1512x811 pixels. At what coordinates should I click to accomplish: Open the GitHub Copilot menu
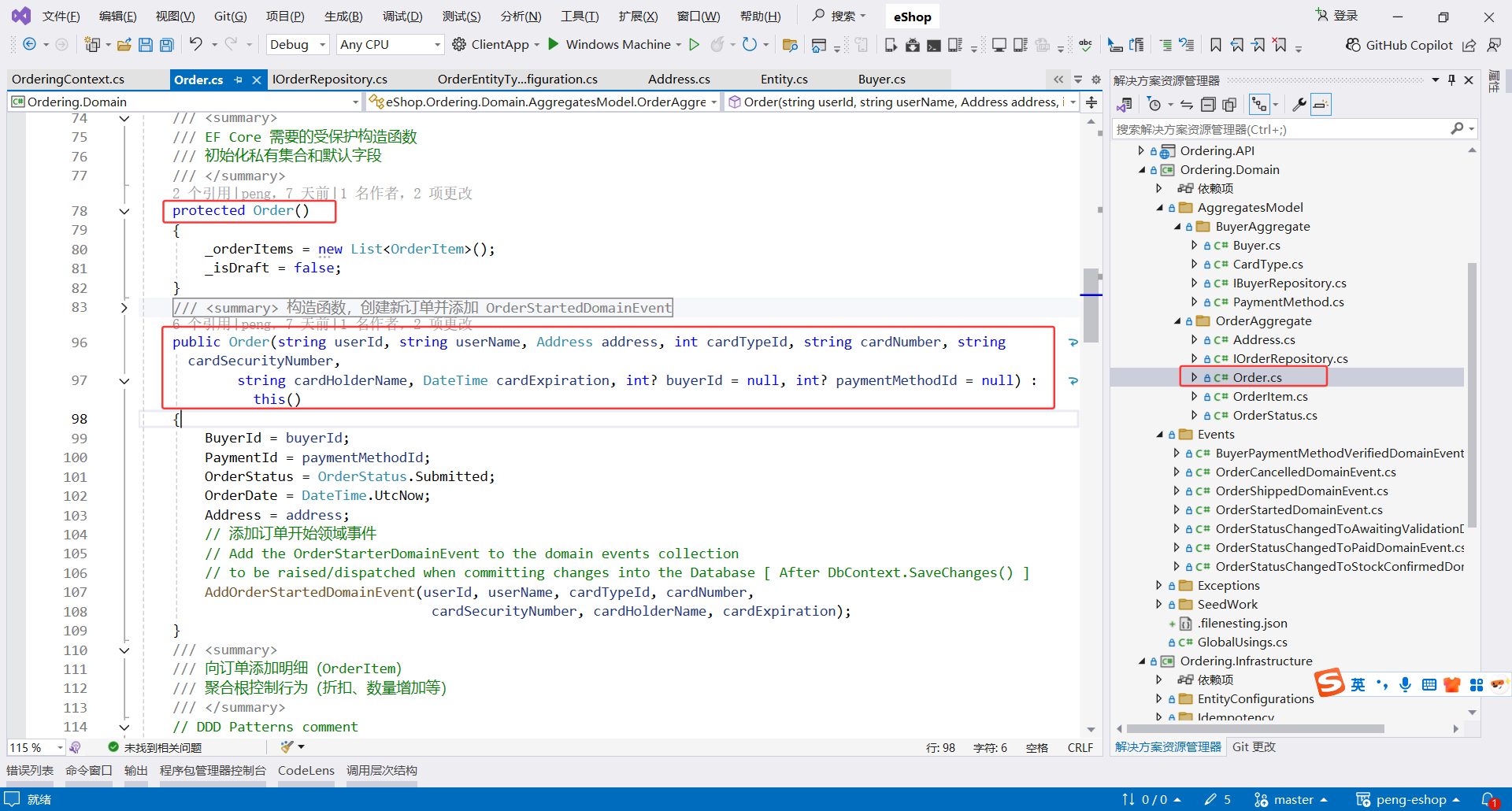[x=1399, y=45]
